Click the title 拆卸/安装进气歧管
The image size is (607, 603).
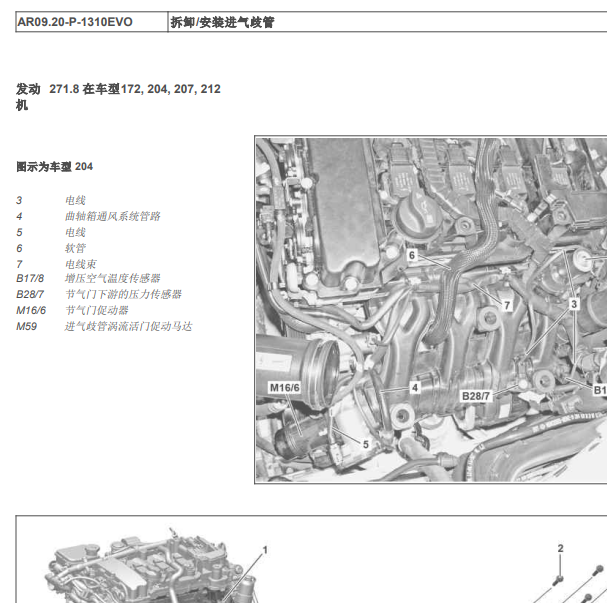coord(222,22)
